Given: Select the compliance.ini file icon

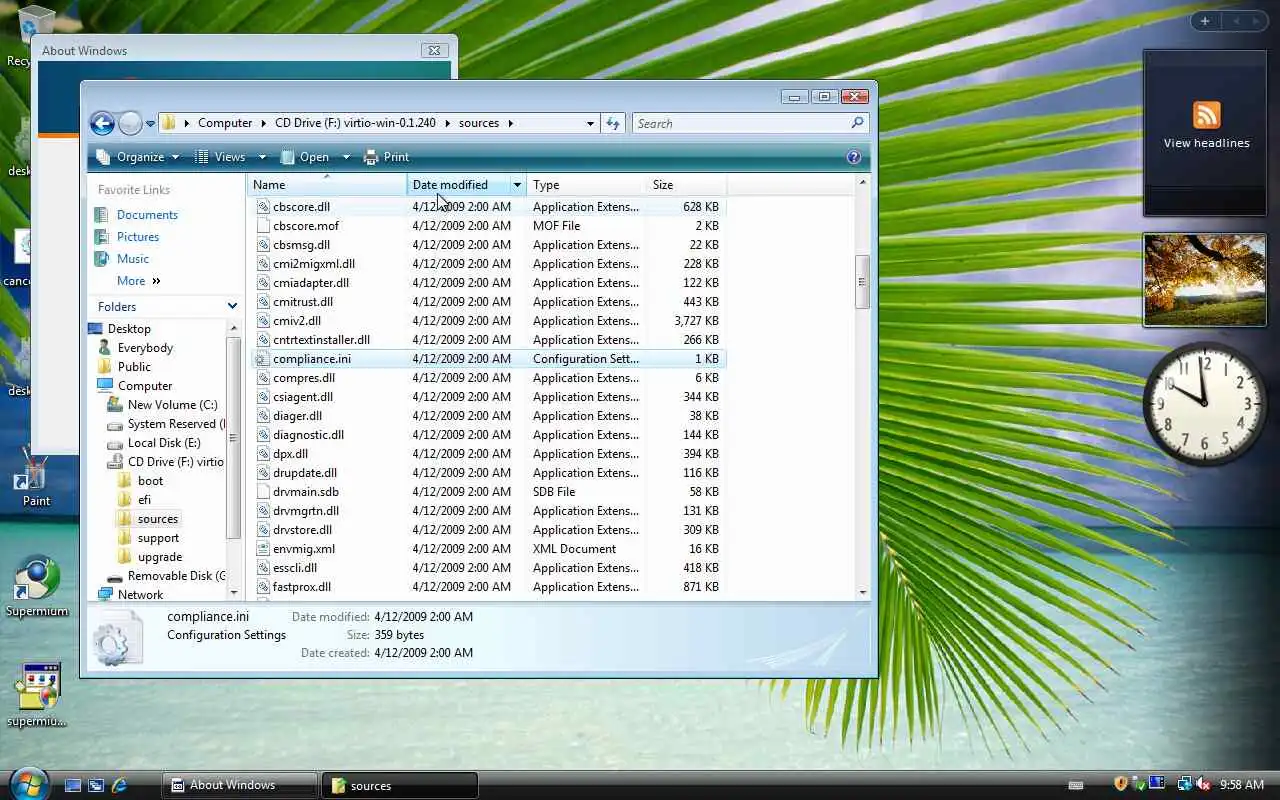Looking at the screenshot, I should 263,359.
